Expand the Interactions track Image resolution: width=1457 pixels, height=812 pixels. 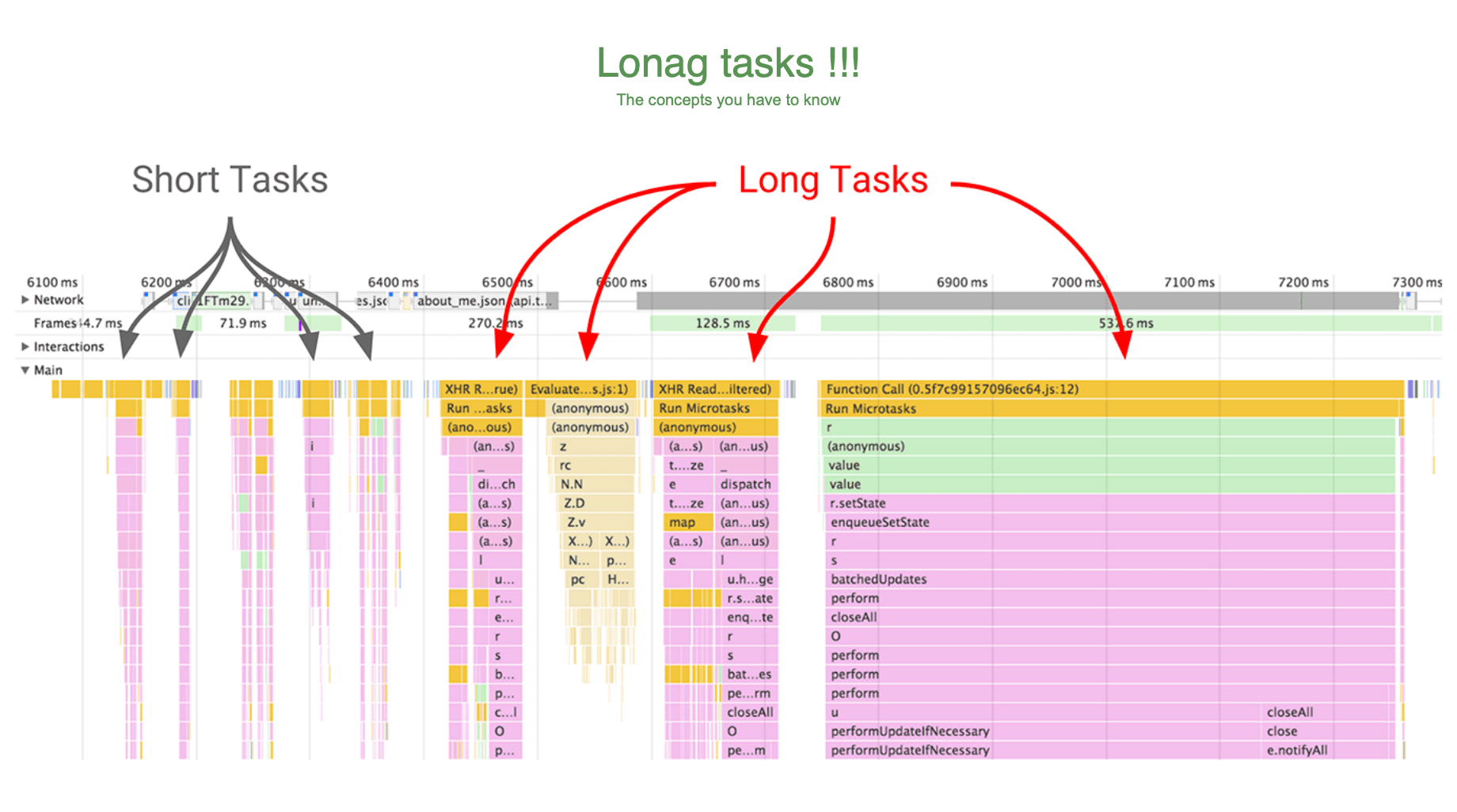(x=25, y=347)
